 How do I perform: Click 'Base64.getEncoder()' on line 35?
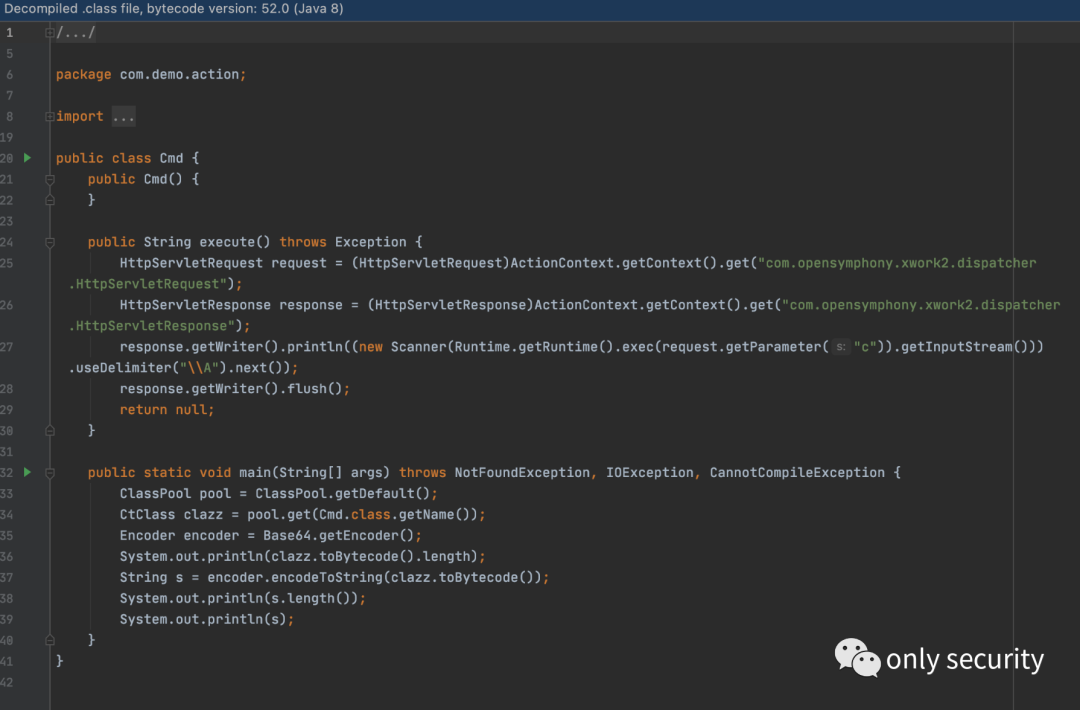coord(338,536)
